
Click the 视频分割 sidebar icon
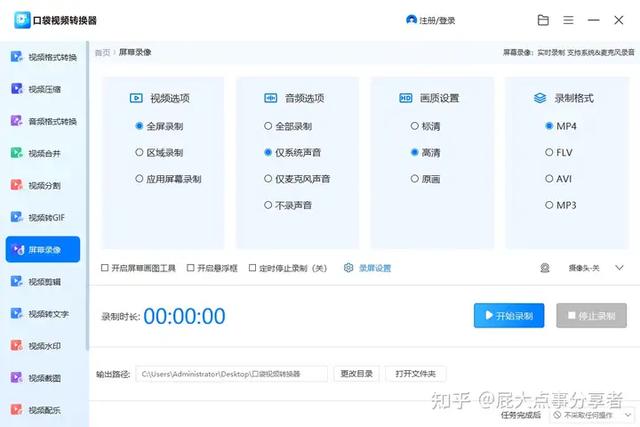tap(16, 185)
